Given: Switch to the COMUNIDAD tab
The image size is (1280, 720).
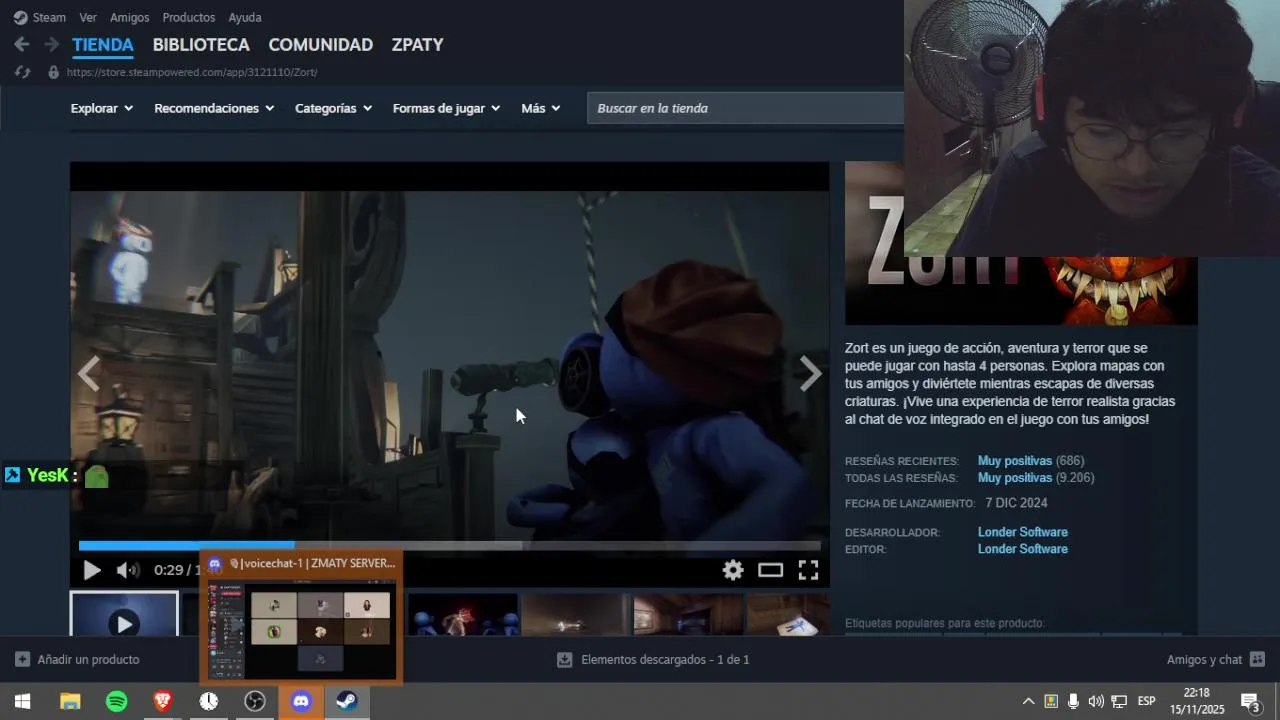Looking at the screenshot, I should 320,45.
